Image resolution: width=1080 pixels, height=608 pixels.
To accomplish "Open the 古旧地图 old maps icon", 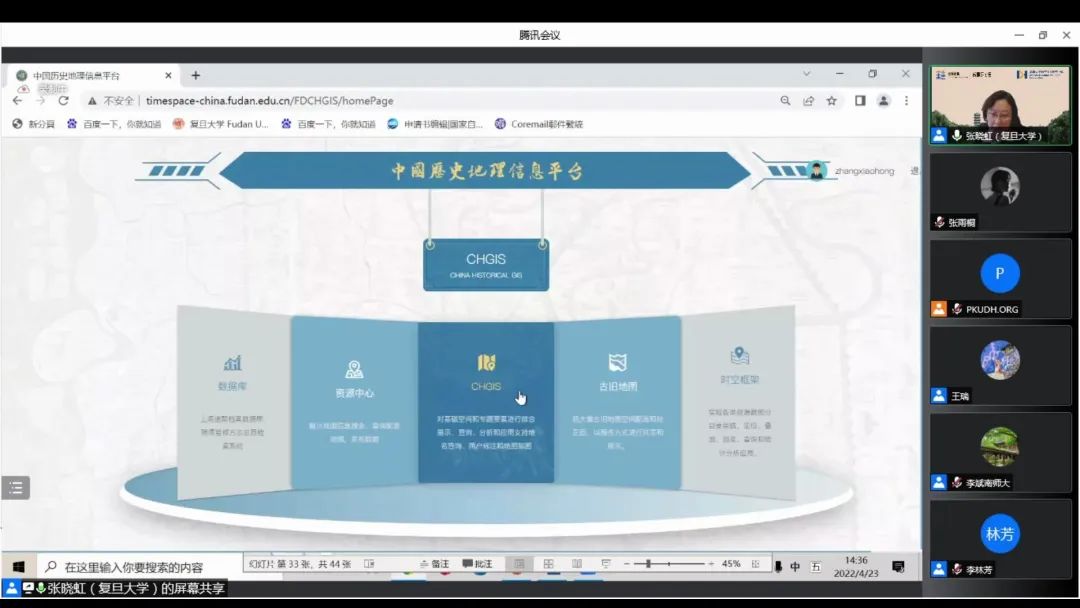I will pos(618,363).
